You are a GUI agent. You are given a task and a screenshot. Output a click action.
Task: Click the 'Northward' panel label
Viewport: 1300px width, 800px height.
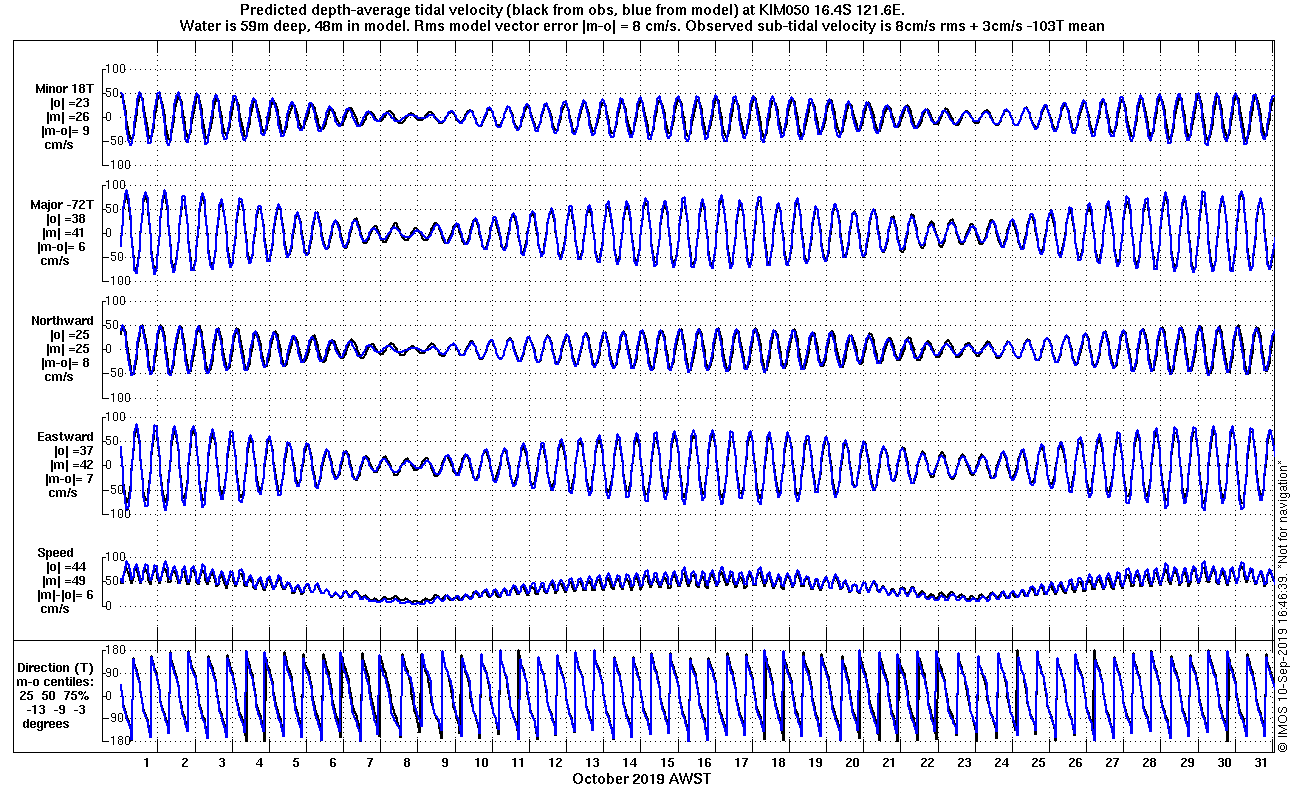(62, 321)
